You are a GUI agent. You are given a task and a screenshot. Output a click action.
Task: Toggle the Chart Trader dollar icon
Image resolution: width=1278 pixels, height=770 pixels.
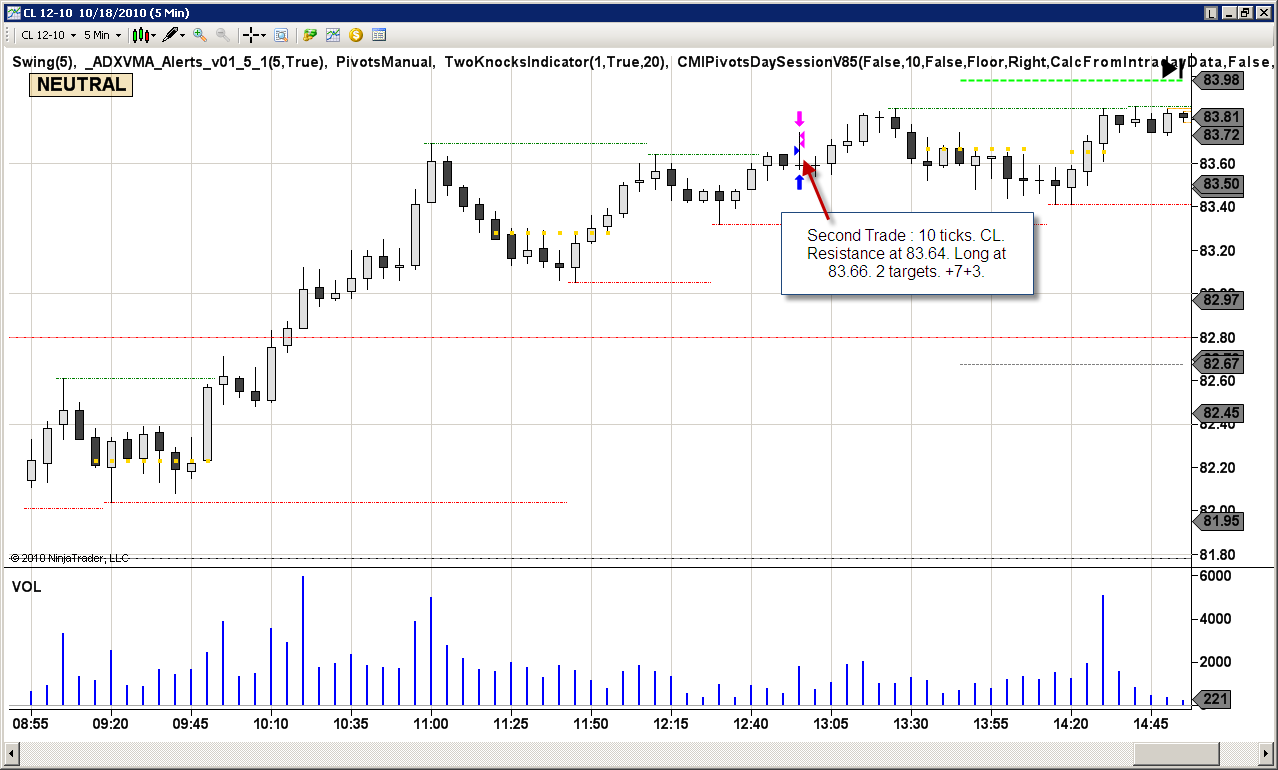(x=356, y=35)
